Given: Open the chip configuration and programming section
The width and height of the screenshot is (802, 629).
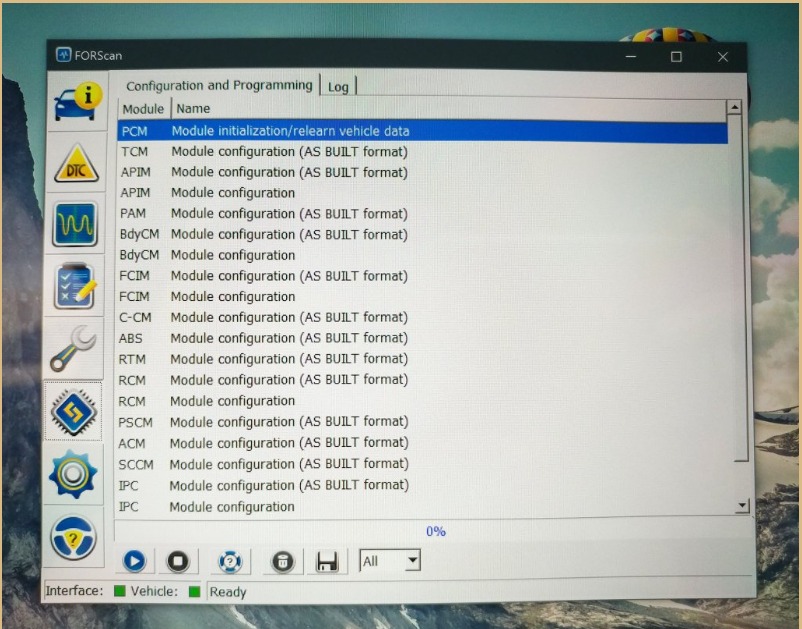Looking at the screenshot, I should tap(73, 411).
